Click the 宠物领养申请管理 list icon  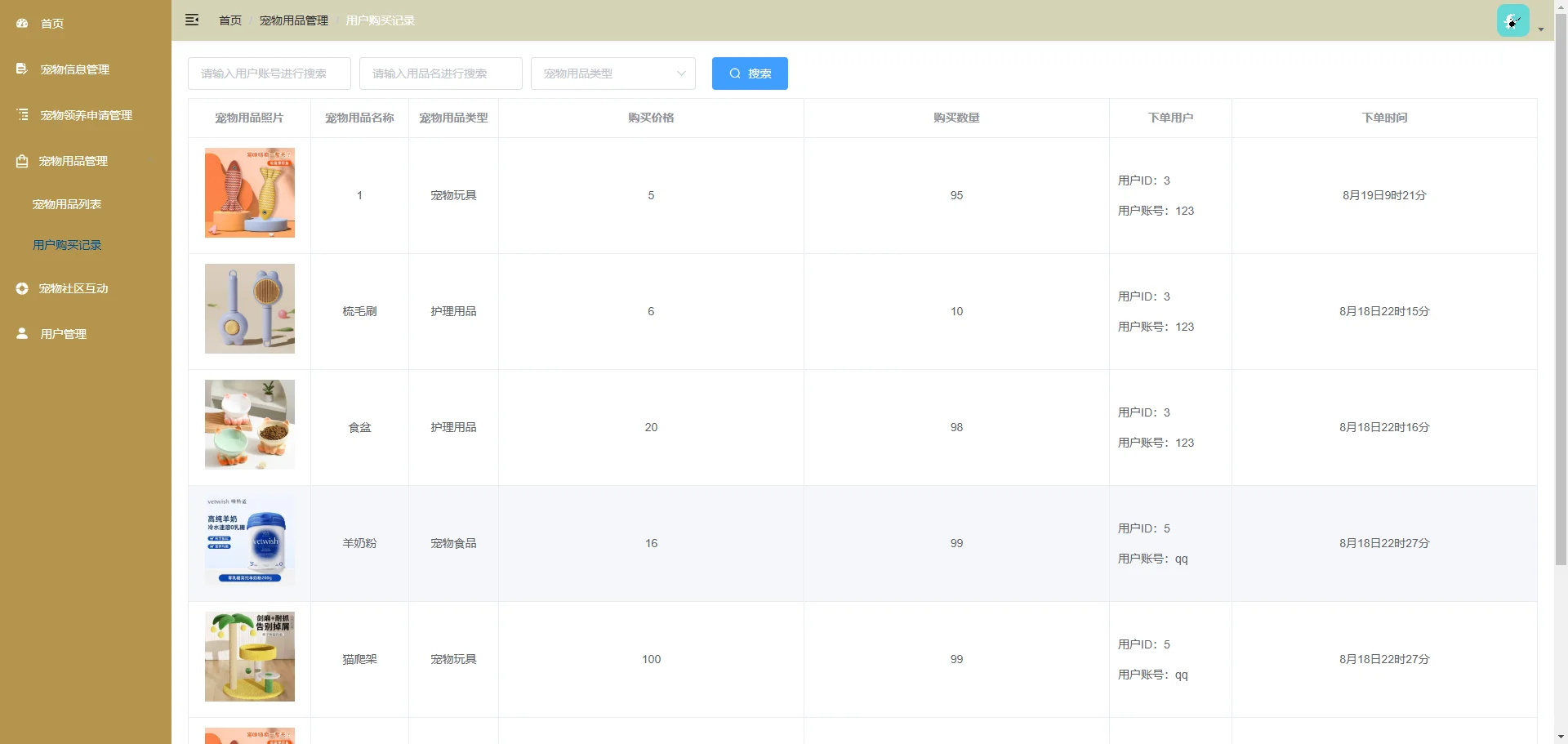pyautogui.click(x=21, y=114)
